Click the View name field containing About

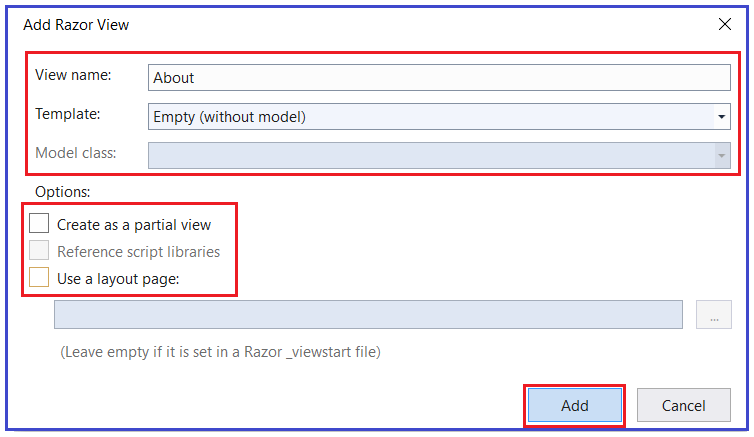click(x=439, y=78)
